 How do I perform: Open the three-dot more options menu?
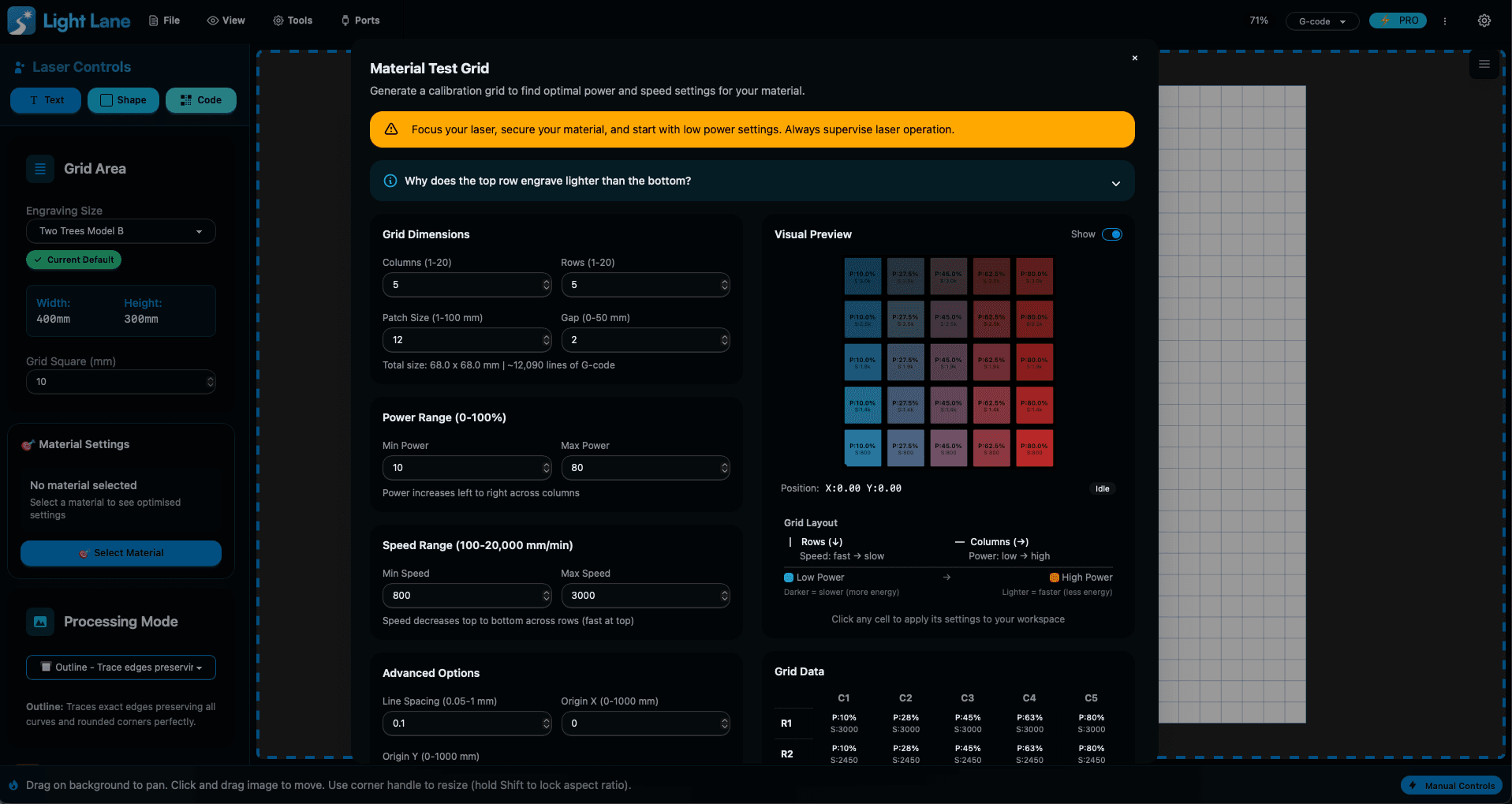coord(1445,21)
